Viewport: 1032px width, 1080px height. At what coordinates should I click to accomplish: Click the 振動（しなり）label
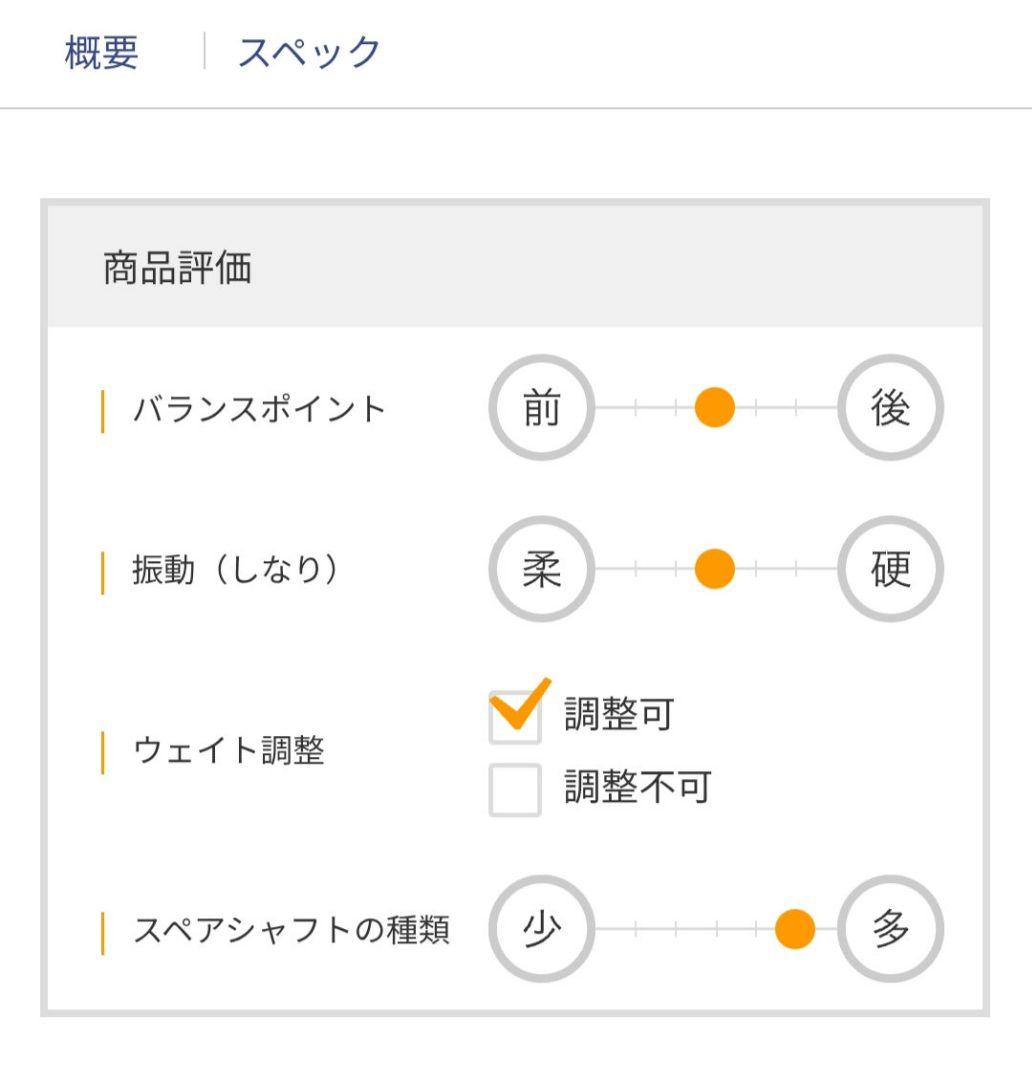click(236, 570)
